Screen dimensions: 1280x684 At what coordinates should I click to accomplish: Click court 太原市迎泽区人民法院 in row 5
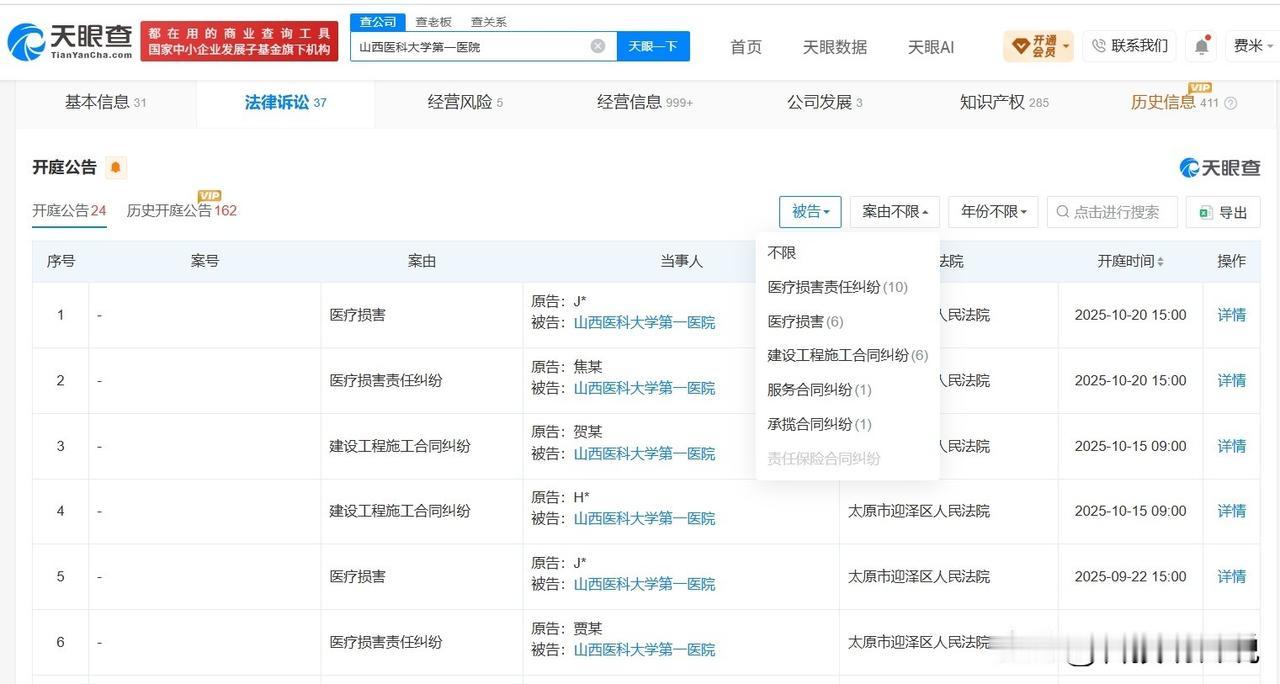point(919,577)
